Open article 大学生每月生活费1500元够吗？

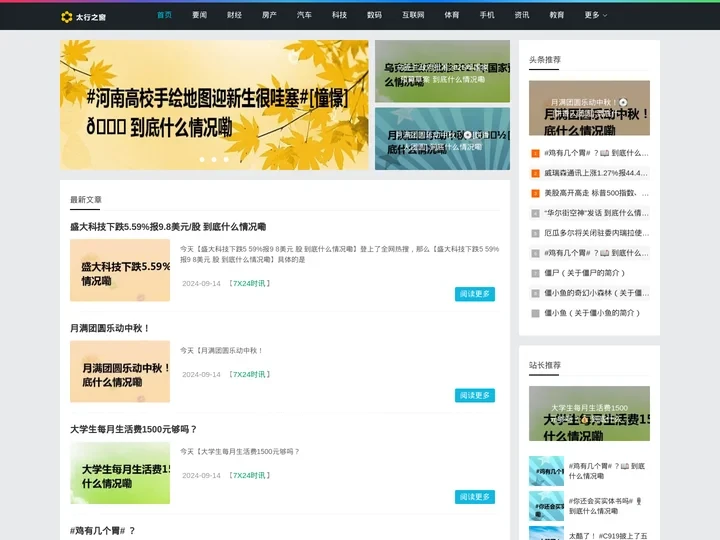point(133,429)
